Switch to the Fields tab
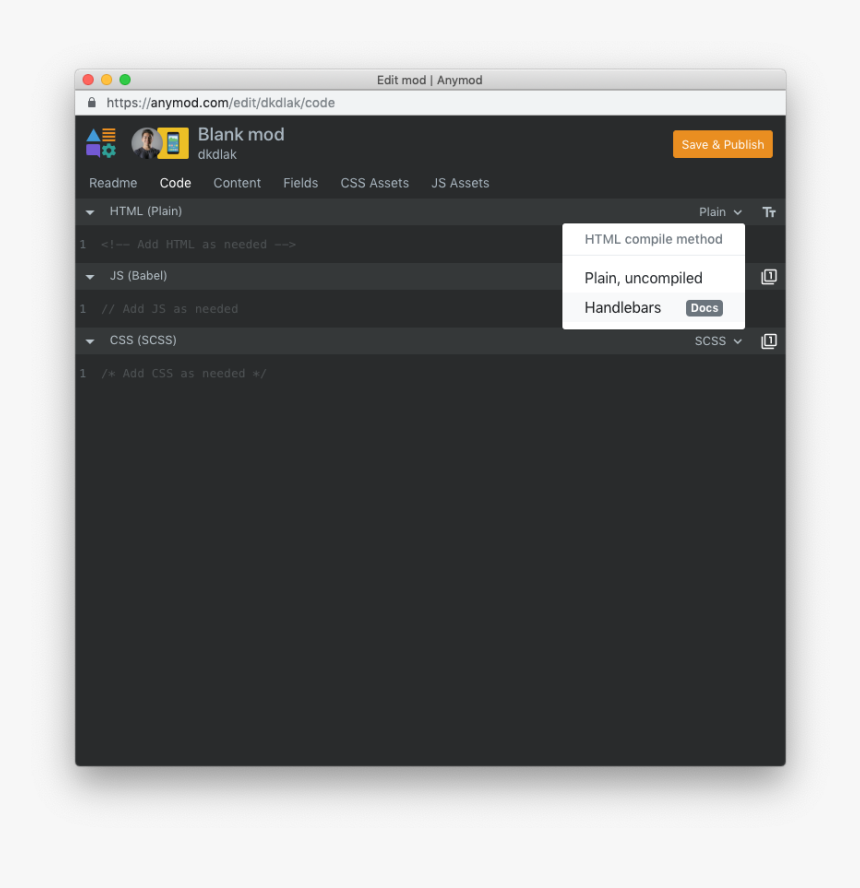Viewport: 860px width, 888px height. pyautogui.click(x=300, y=183)
